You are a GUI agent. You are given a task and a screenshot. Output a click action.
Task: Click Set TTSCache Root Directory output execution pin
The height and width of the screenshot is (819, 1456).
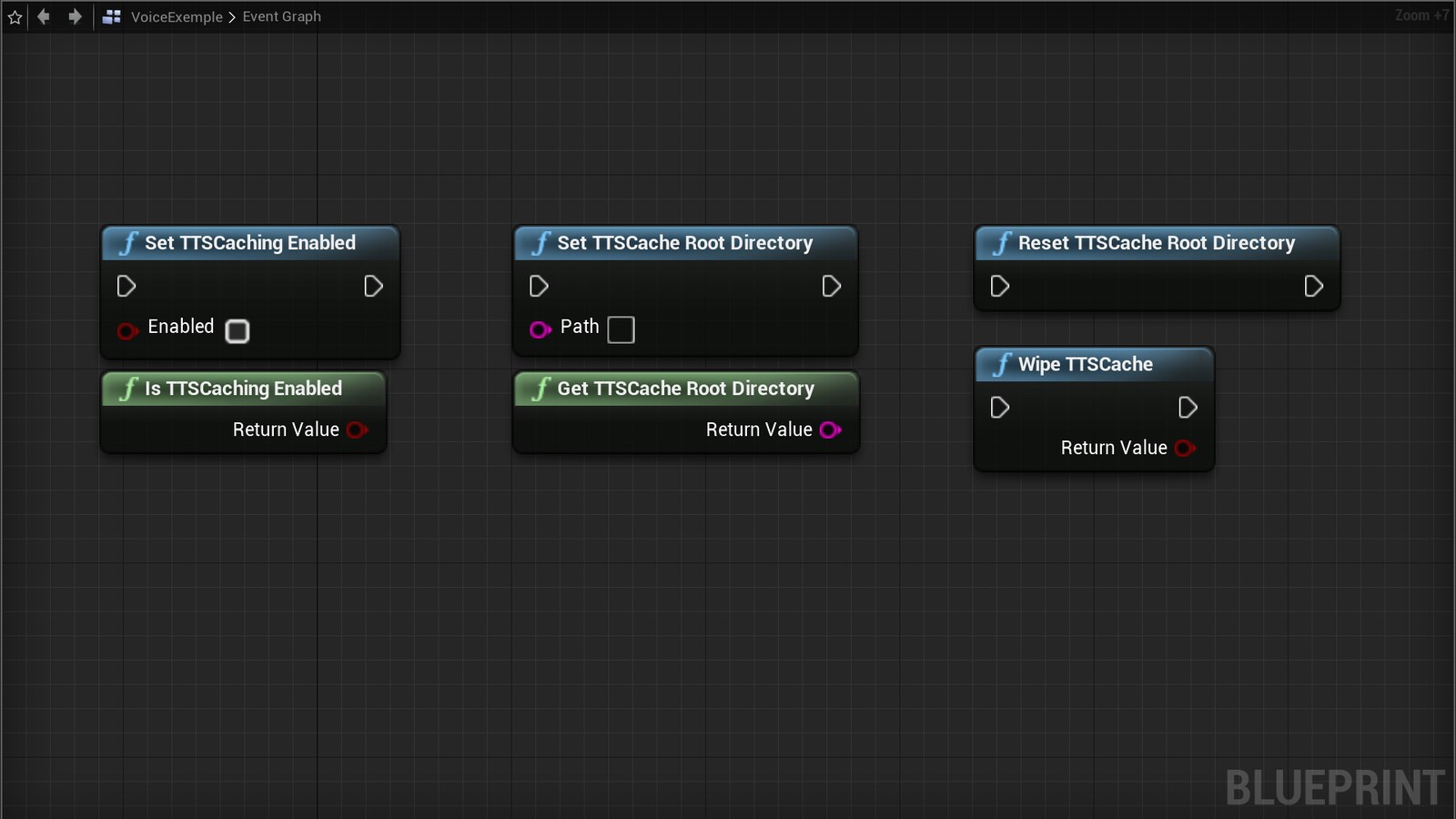[x=831, y=287]
